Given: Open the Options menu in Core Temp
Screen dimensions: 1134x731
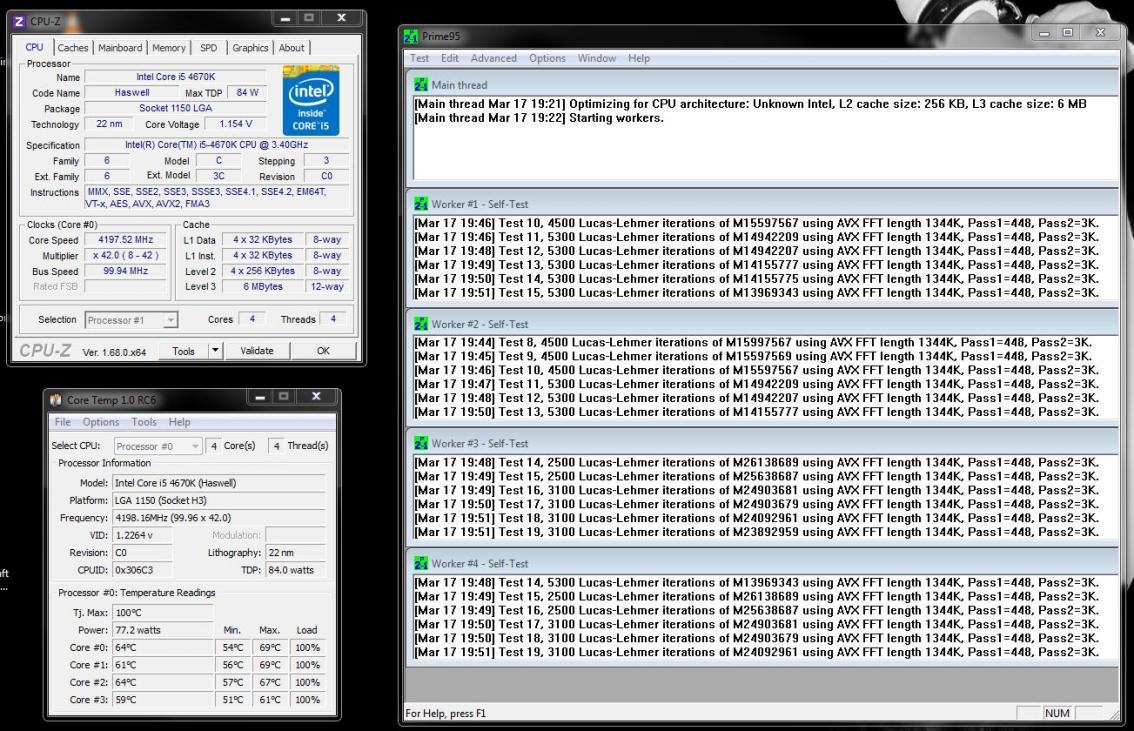Looking at the screenshot, I should [x=101, y=422].
